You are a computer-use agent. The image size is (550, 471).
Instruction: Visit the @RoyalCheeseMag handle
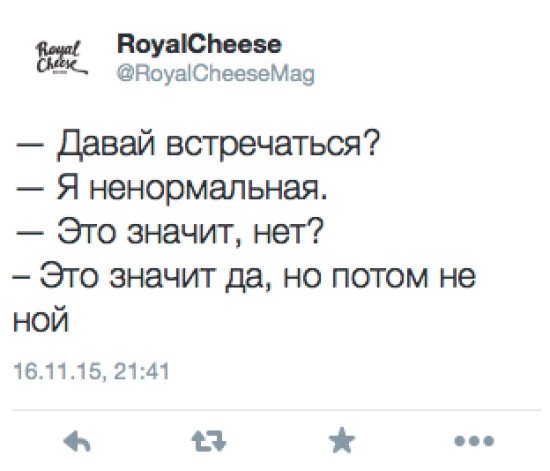point(215,74)
